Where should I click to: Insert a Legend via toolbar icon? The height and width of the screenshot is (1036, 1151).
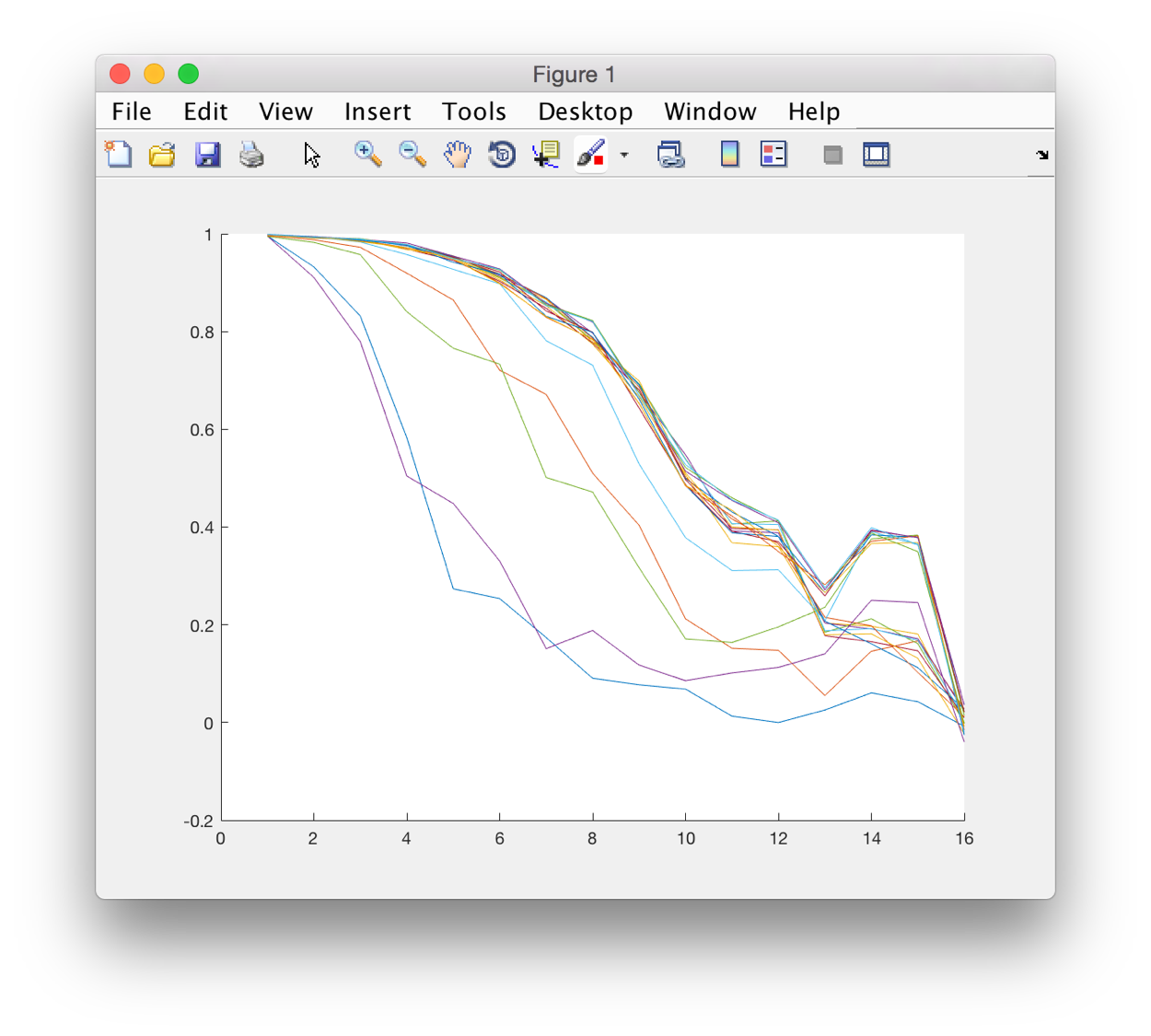point(773,154)
